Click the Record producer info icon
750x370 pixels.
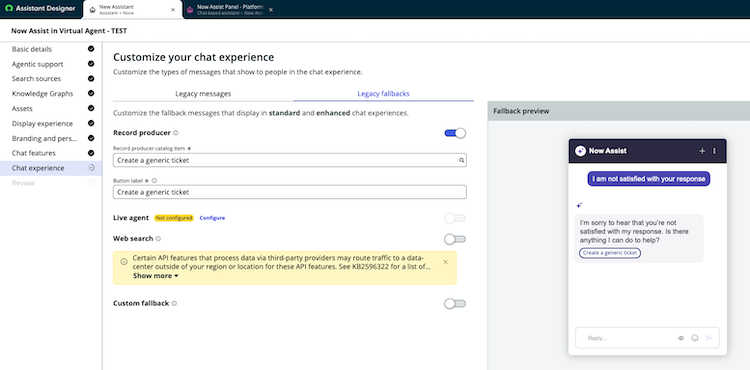[176, 133]
